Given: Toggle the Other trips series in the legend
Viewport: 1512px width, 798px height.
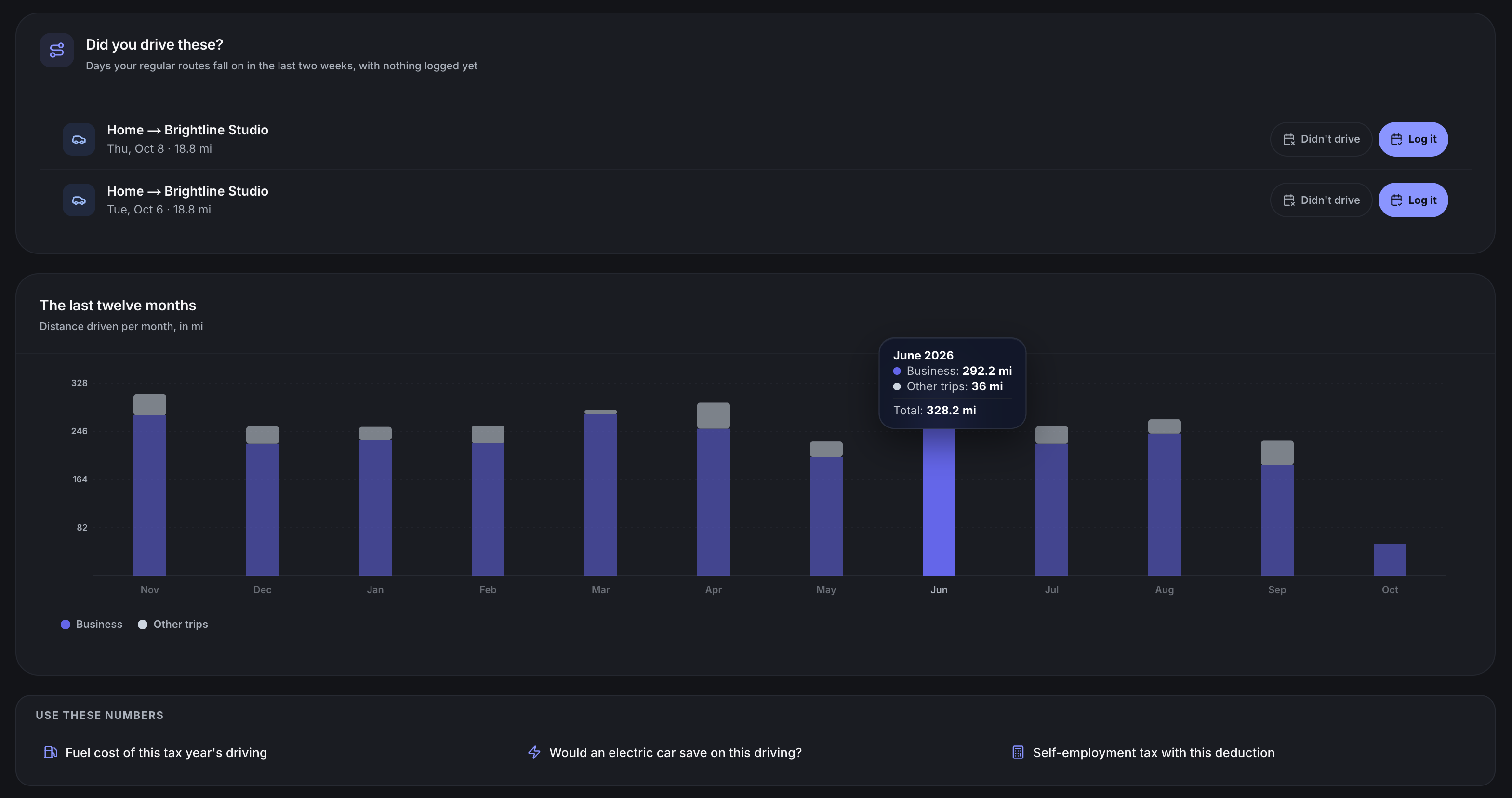Looking at the screenshot, I should (172, 624).
